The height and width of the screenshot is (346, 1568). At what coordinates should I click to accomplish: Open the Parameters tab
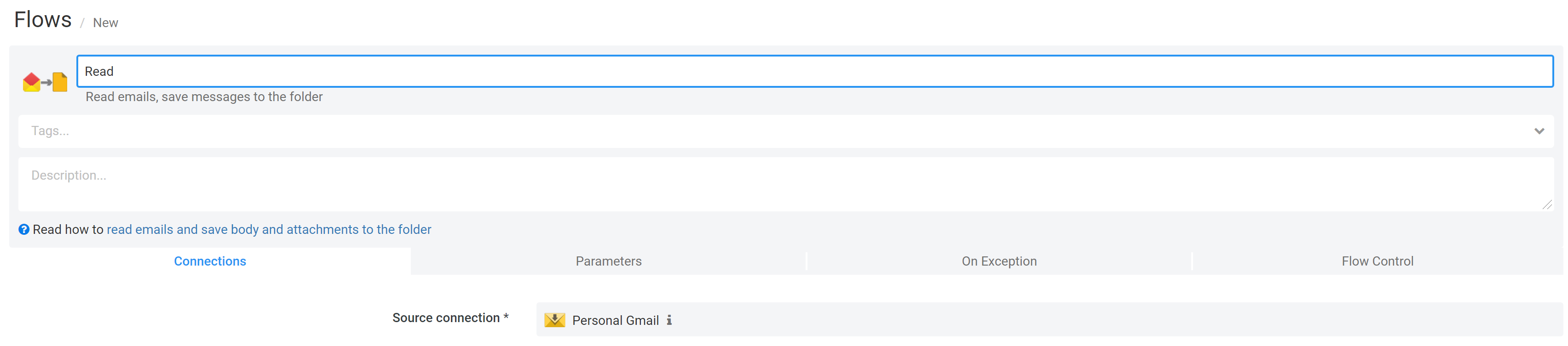pyautogui.click(x=609, y=261)
